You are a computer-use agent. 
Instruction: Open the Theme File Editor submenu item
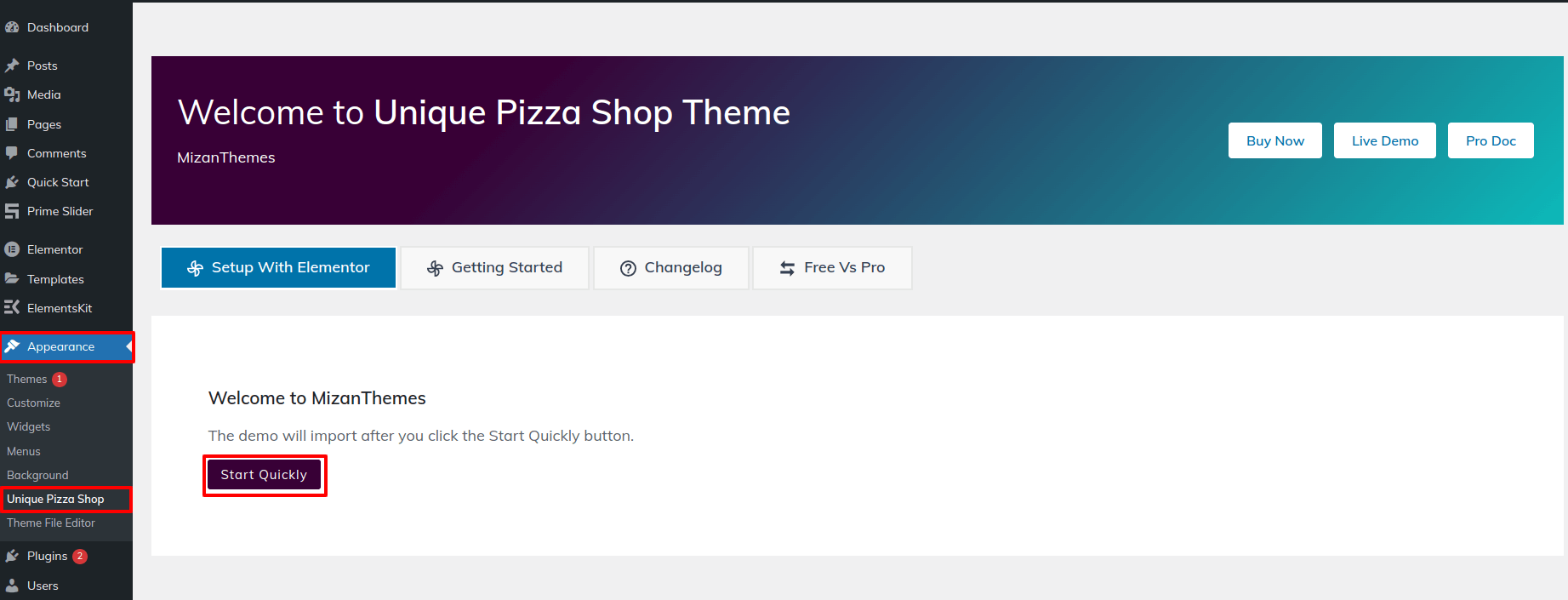(x=51, y=523)
